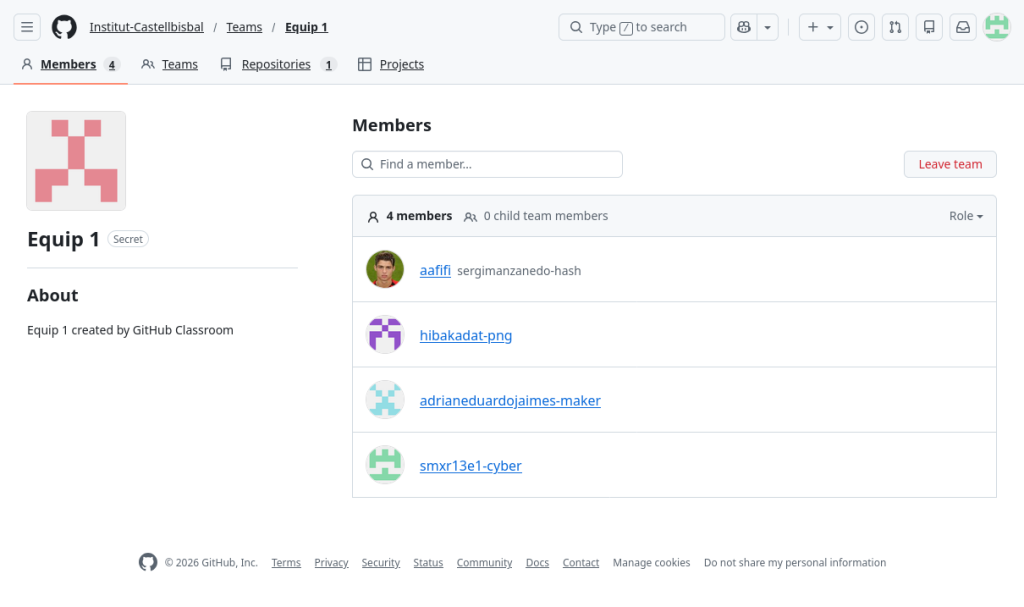Switch to the Repositories tab
Screen dimensions: 1024x607
(277, 64)
